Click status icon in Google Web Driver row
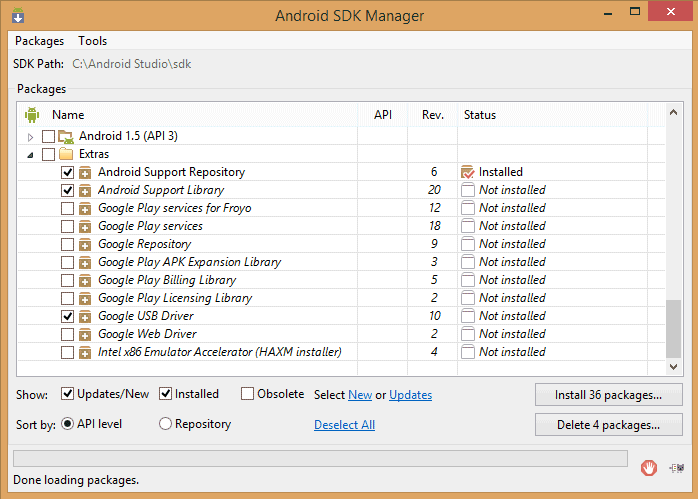 [x=468, y=334]
